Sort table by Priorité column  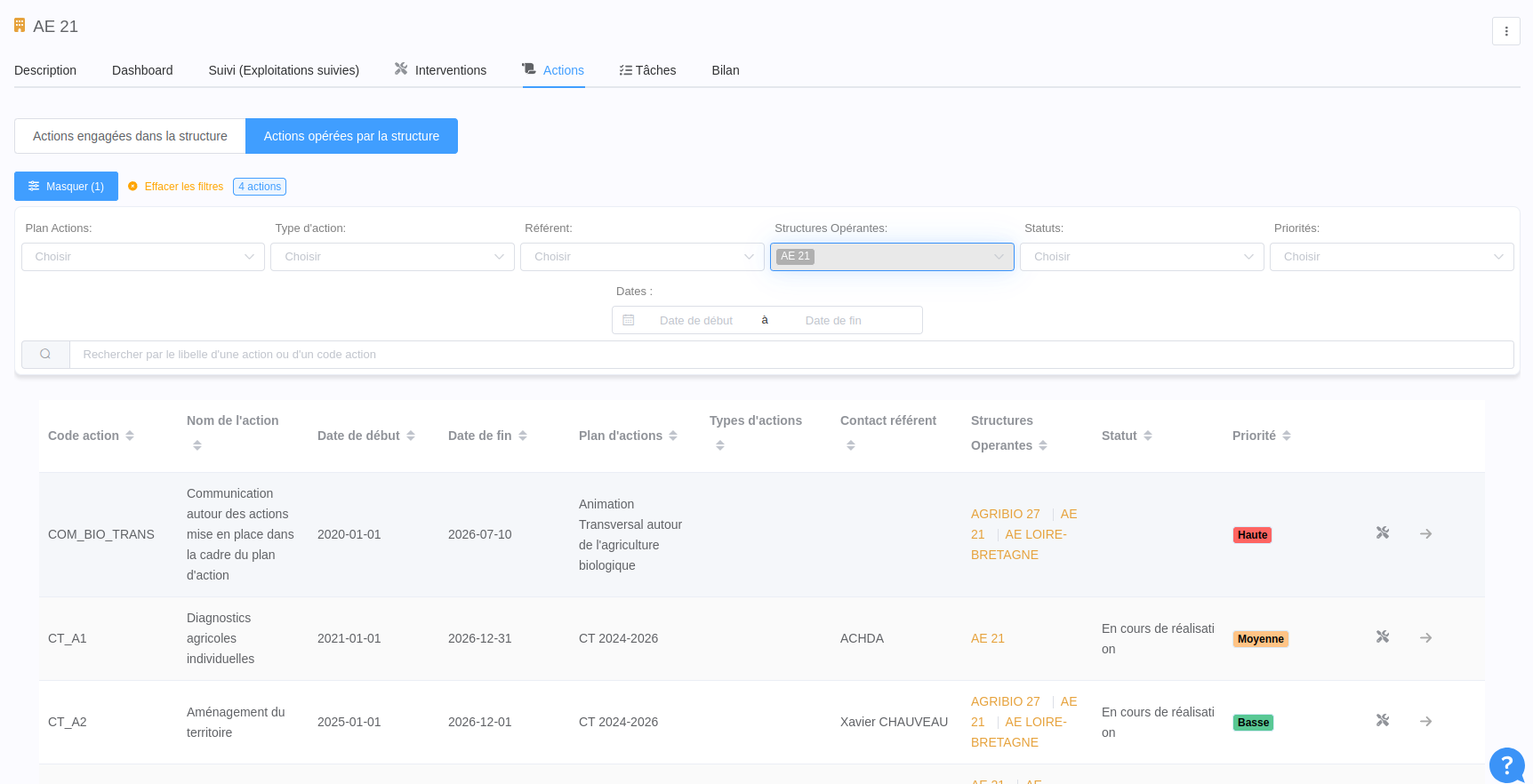point(1287,436)
